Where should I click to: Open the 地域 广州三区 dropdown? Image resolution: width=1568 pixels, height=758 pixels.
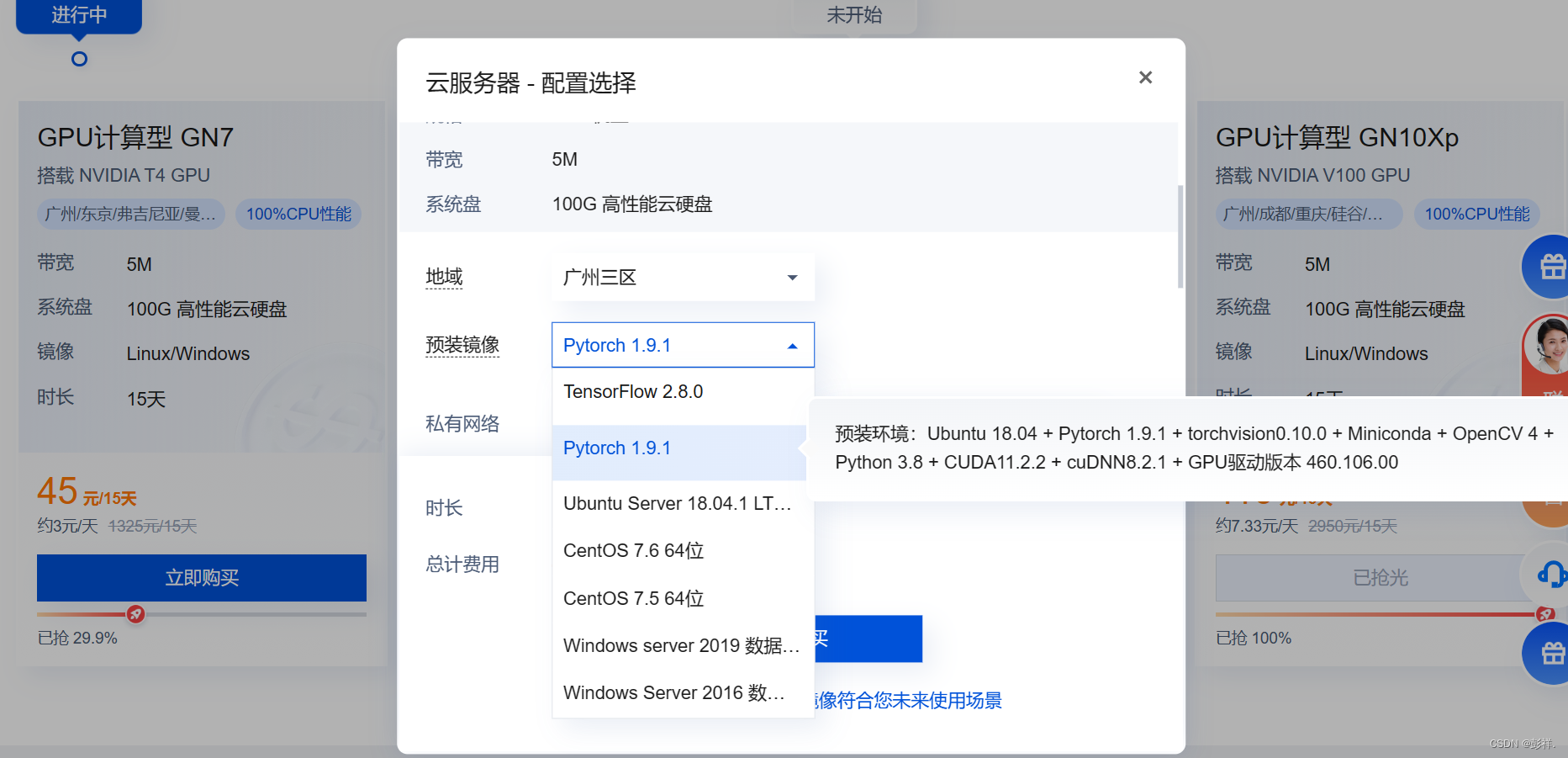coord(683,278)
